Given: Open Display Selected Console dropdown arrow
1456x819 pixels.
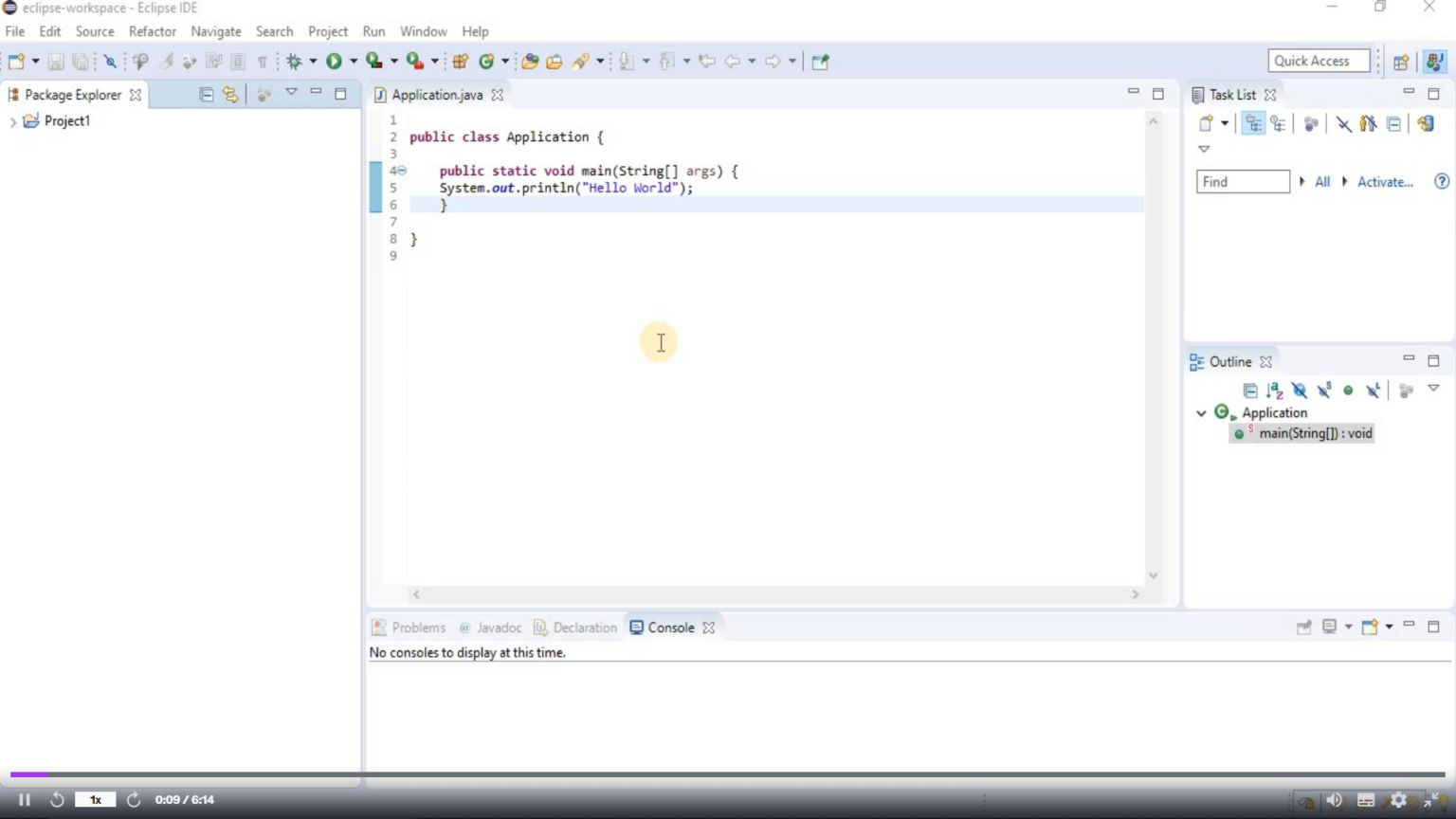Looking at the screenshot, I should [x=1348, y=628].
